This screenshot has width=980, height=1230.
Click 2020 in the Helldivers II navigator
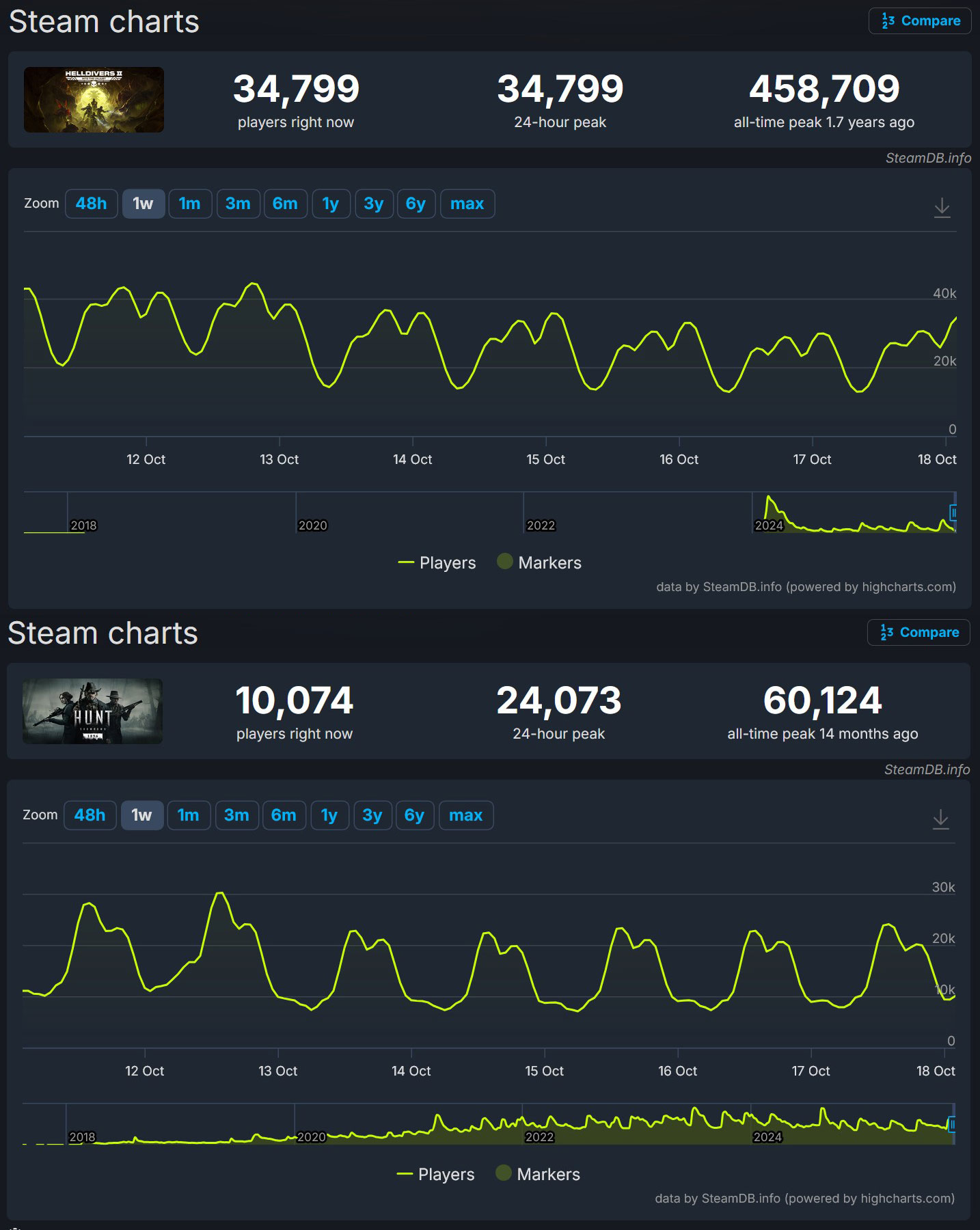click(x=313, y=525)
